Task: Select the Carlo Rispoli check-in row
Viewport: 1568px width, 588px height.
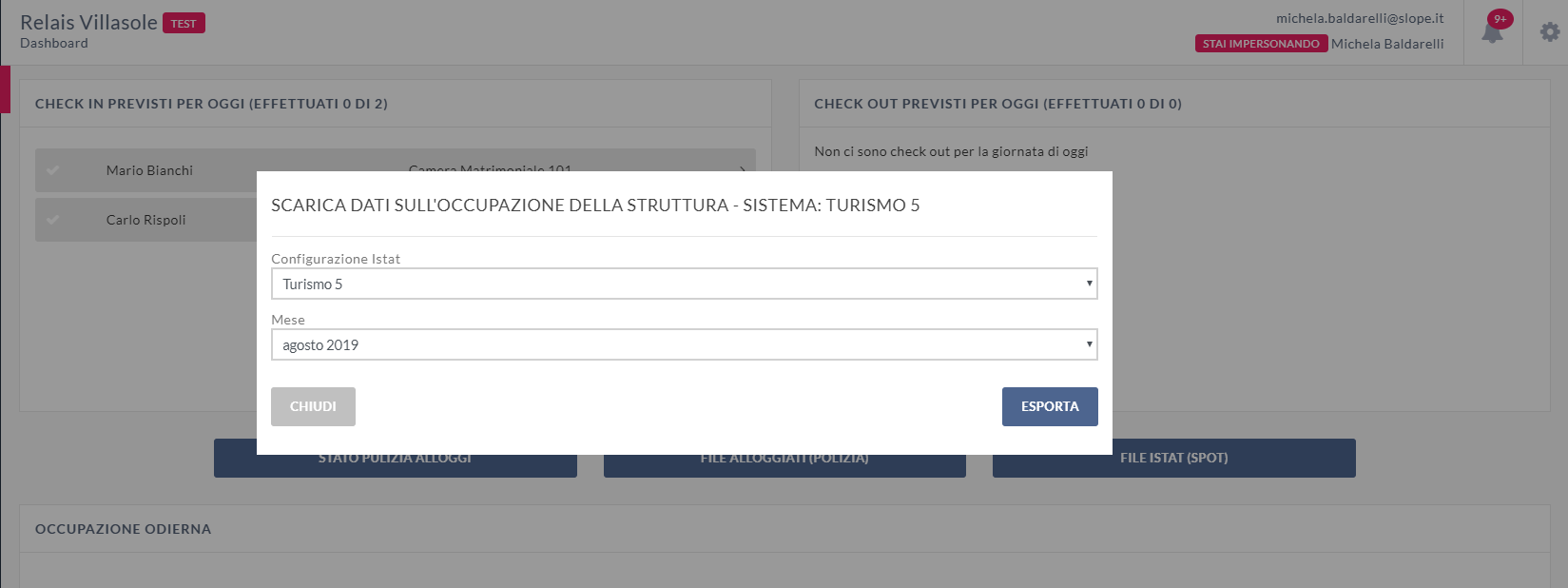Action: [145, 220]
